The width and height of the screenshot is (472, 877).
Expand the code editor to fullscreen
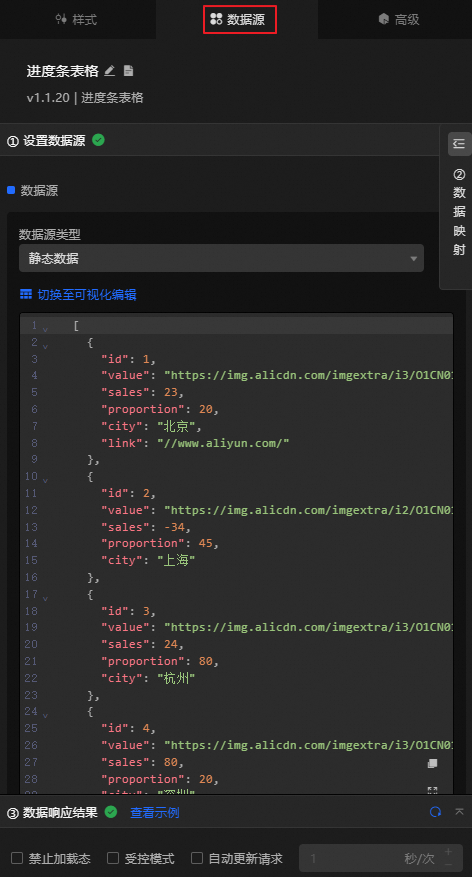pyautogui.click(x=432, y=790)
